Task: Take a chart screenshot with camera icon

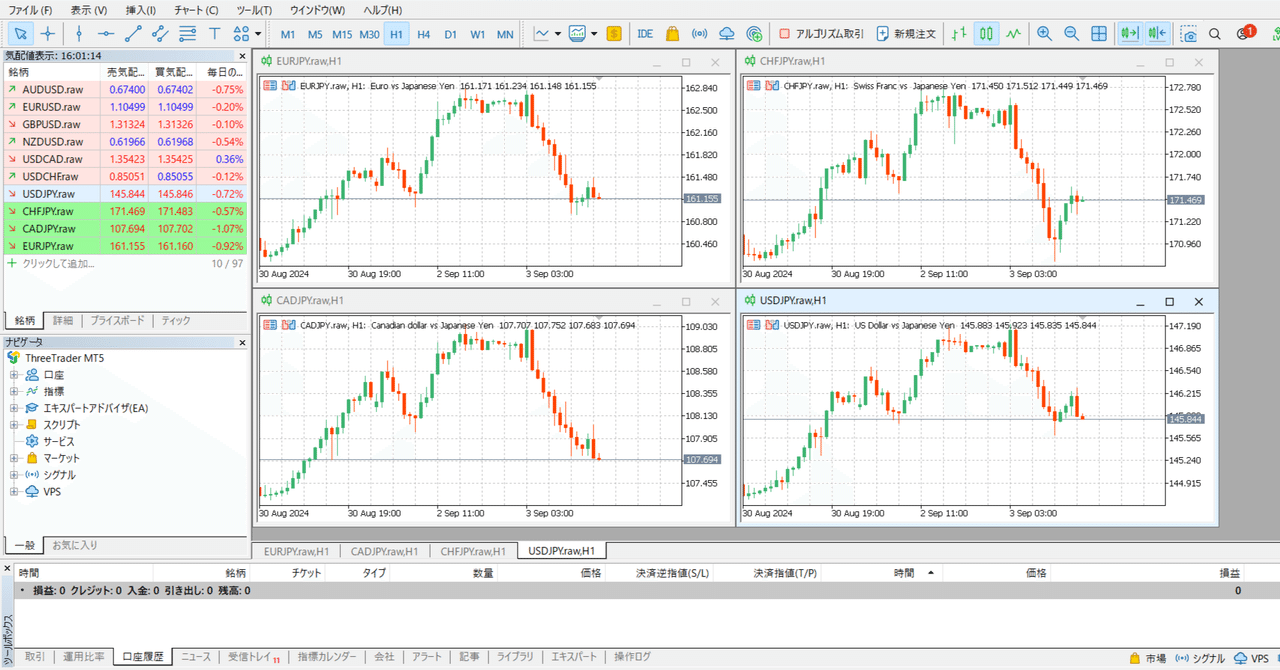Action: [x=1189, y=33]
